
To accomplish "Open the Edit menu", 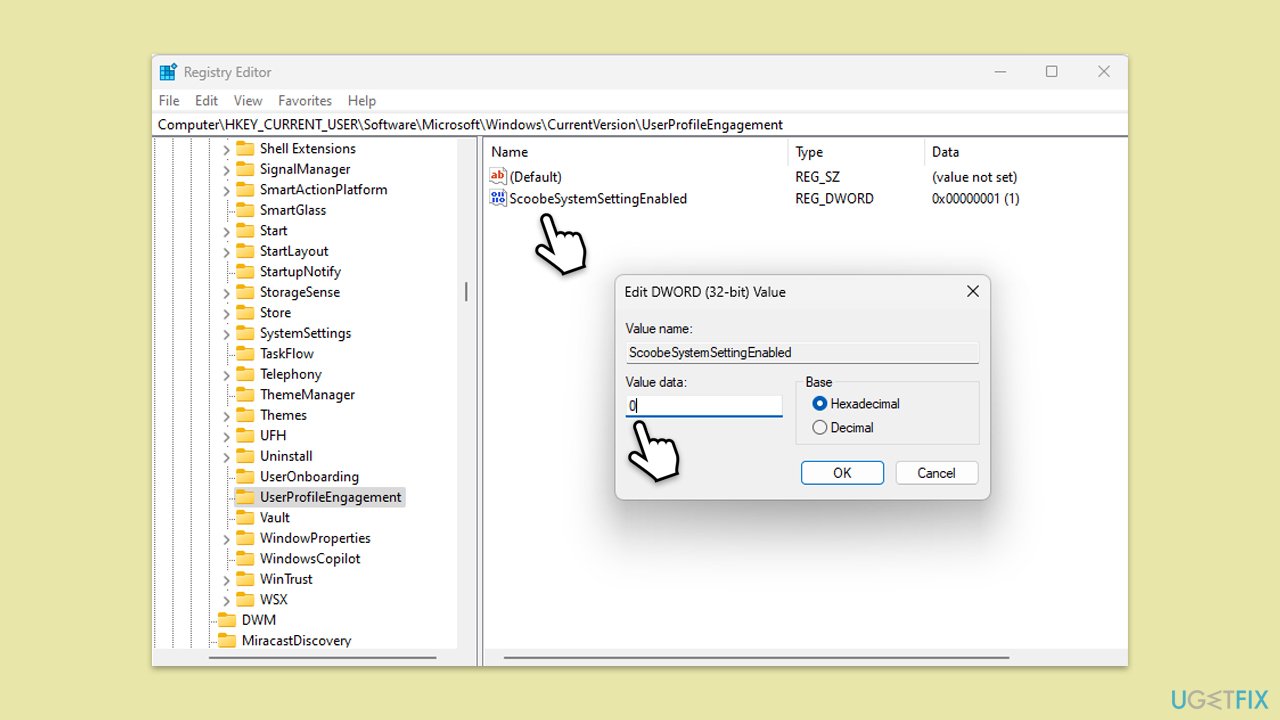I will (206, 100).
